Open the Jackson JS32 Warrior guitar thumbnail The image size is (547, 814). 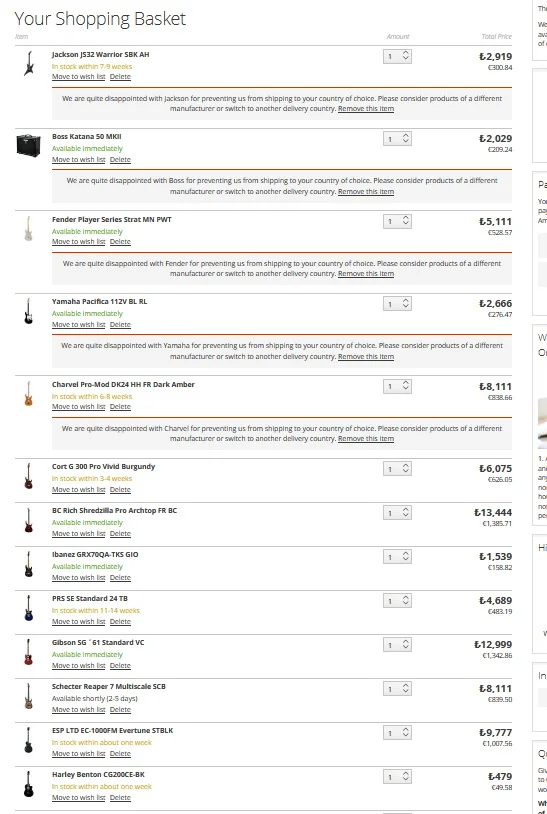[29, 63]
